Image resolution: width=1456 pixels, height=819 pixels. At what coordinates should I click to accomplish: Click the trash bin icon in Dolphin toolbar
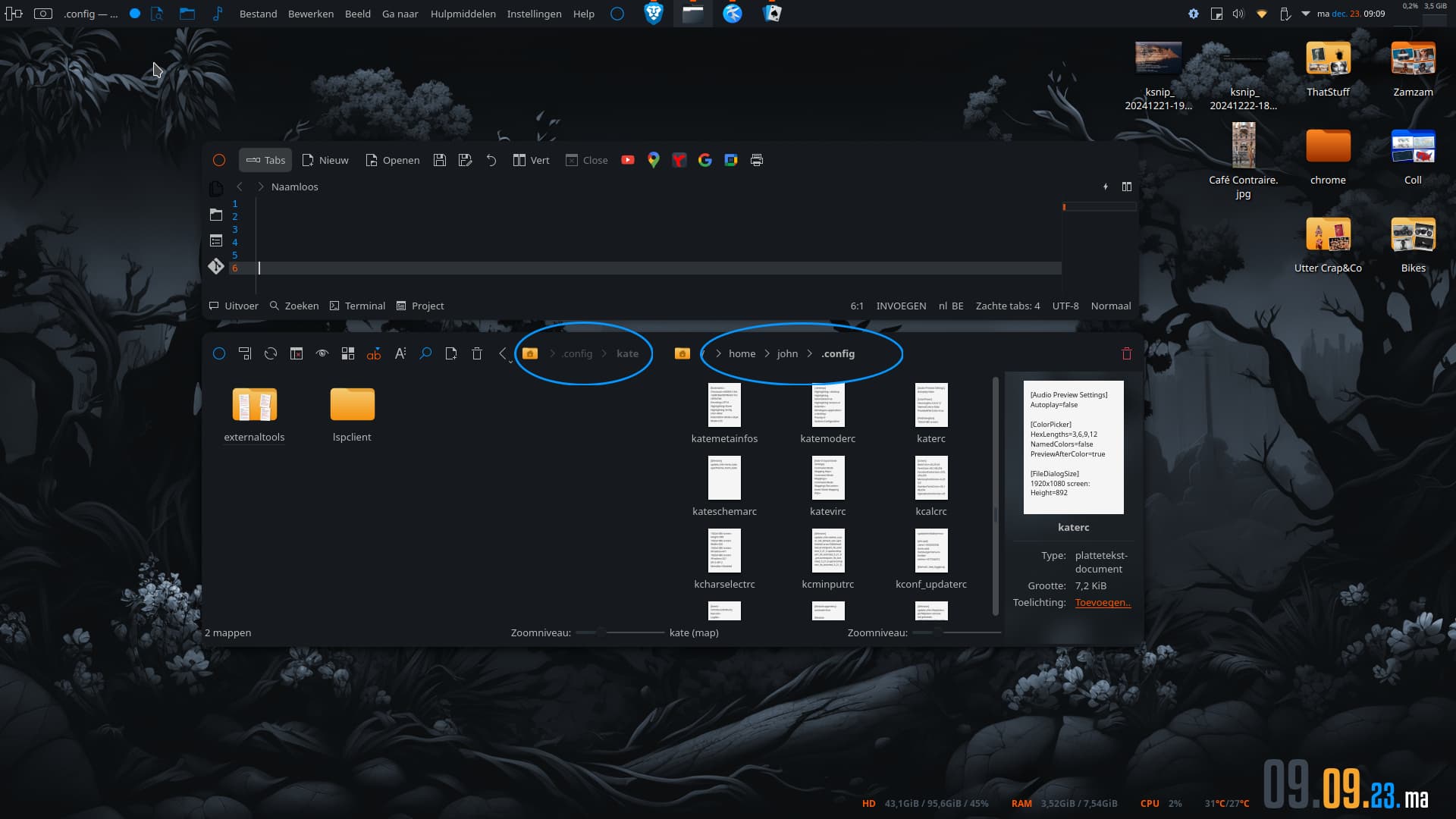477,353
